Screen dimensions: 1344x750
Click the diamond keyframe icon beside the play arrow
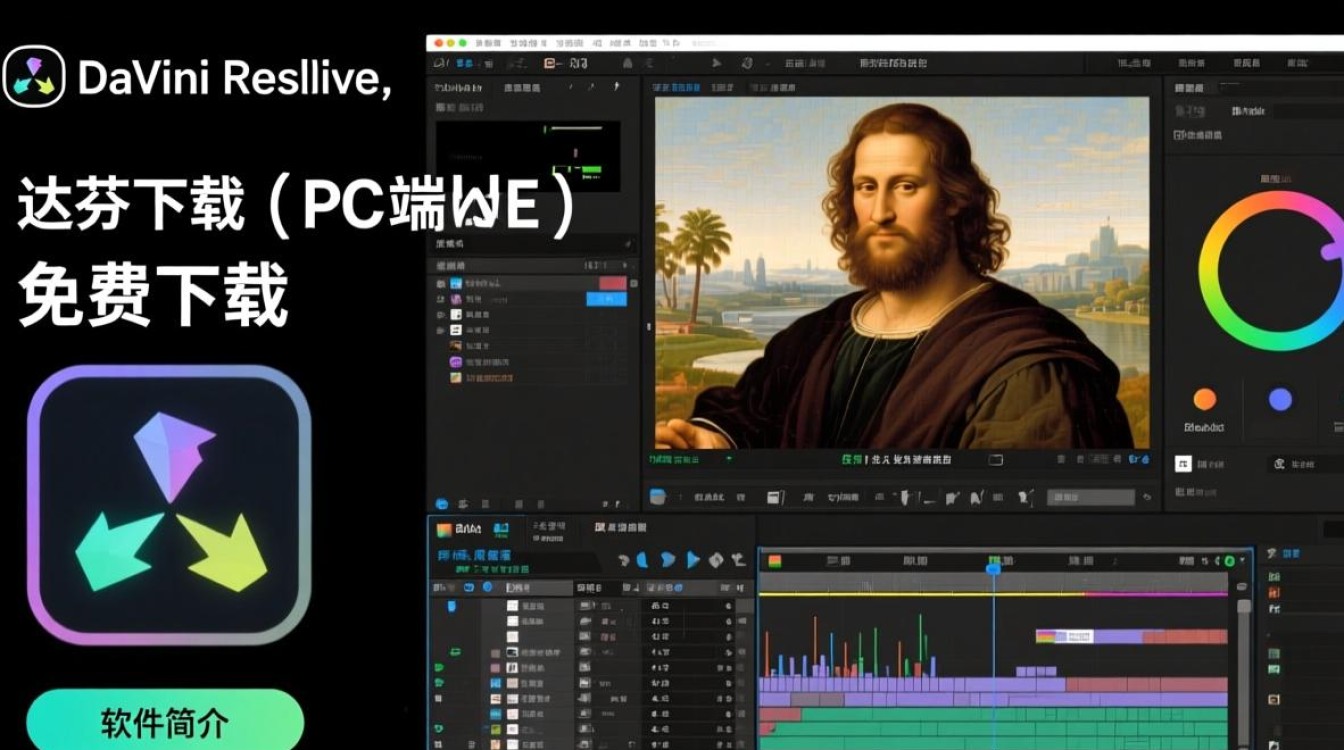click(x=716, y=560)
